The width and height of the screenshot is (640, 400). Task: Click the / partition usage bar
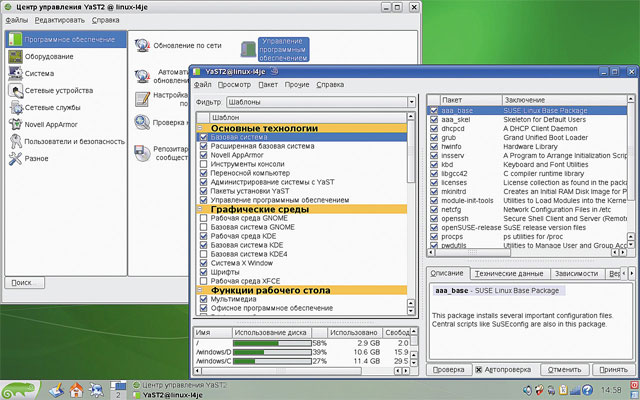[x=272, y=343]
